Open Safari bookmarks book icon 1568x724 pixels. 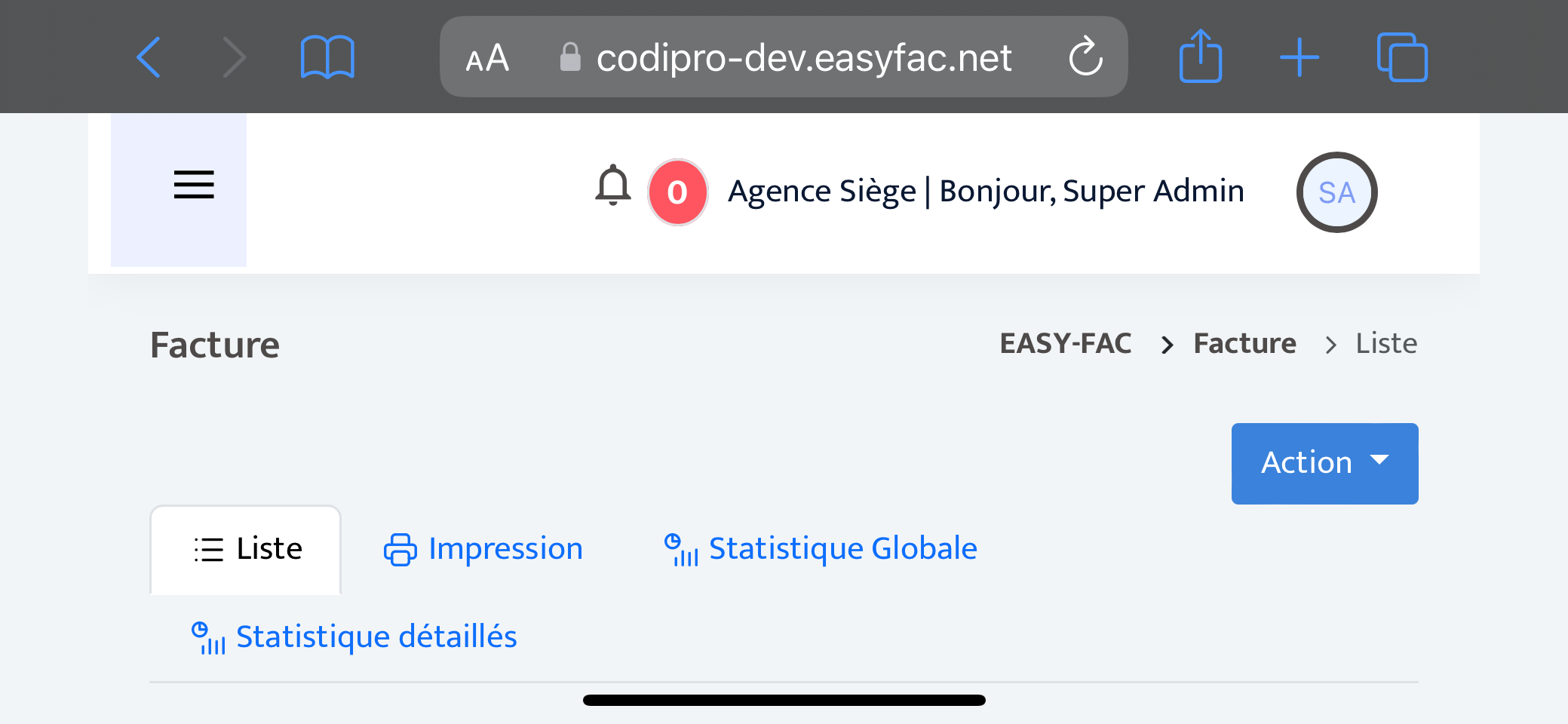point(327,57)
